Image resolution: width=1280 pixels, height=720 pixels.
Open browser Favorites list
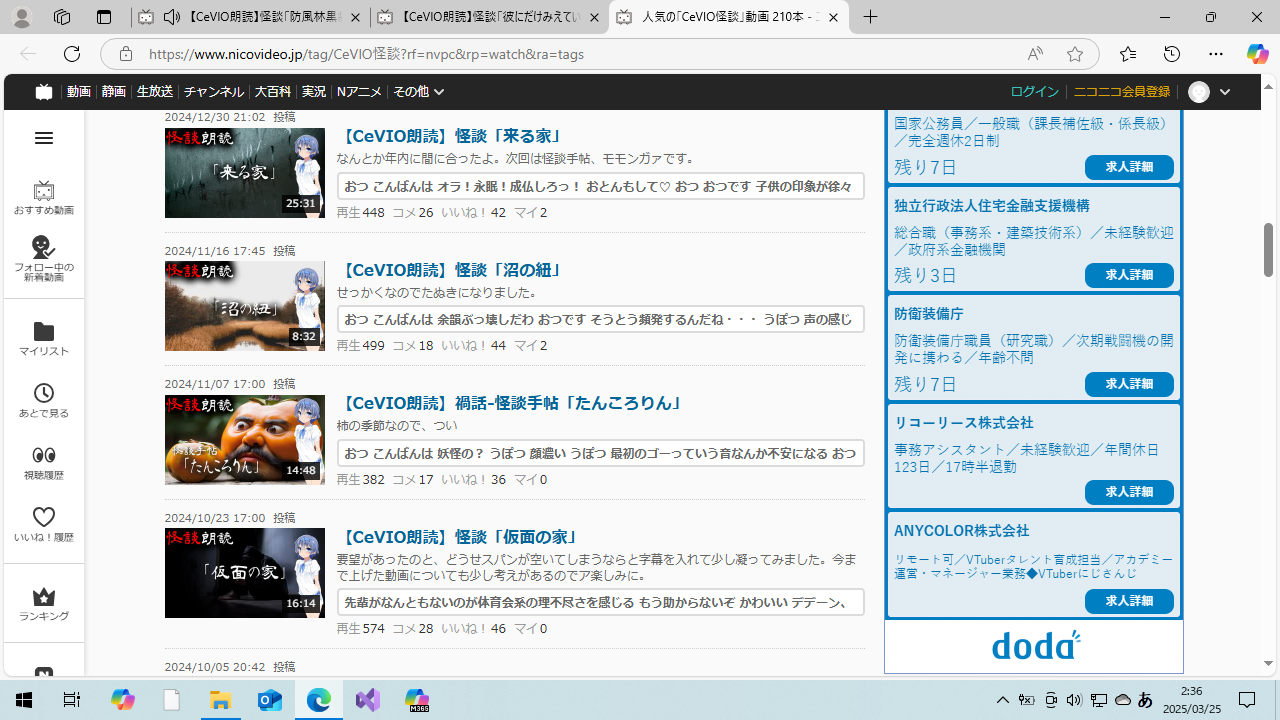pos(1128,54)
